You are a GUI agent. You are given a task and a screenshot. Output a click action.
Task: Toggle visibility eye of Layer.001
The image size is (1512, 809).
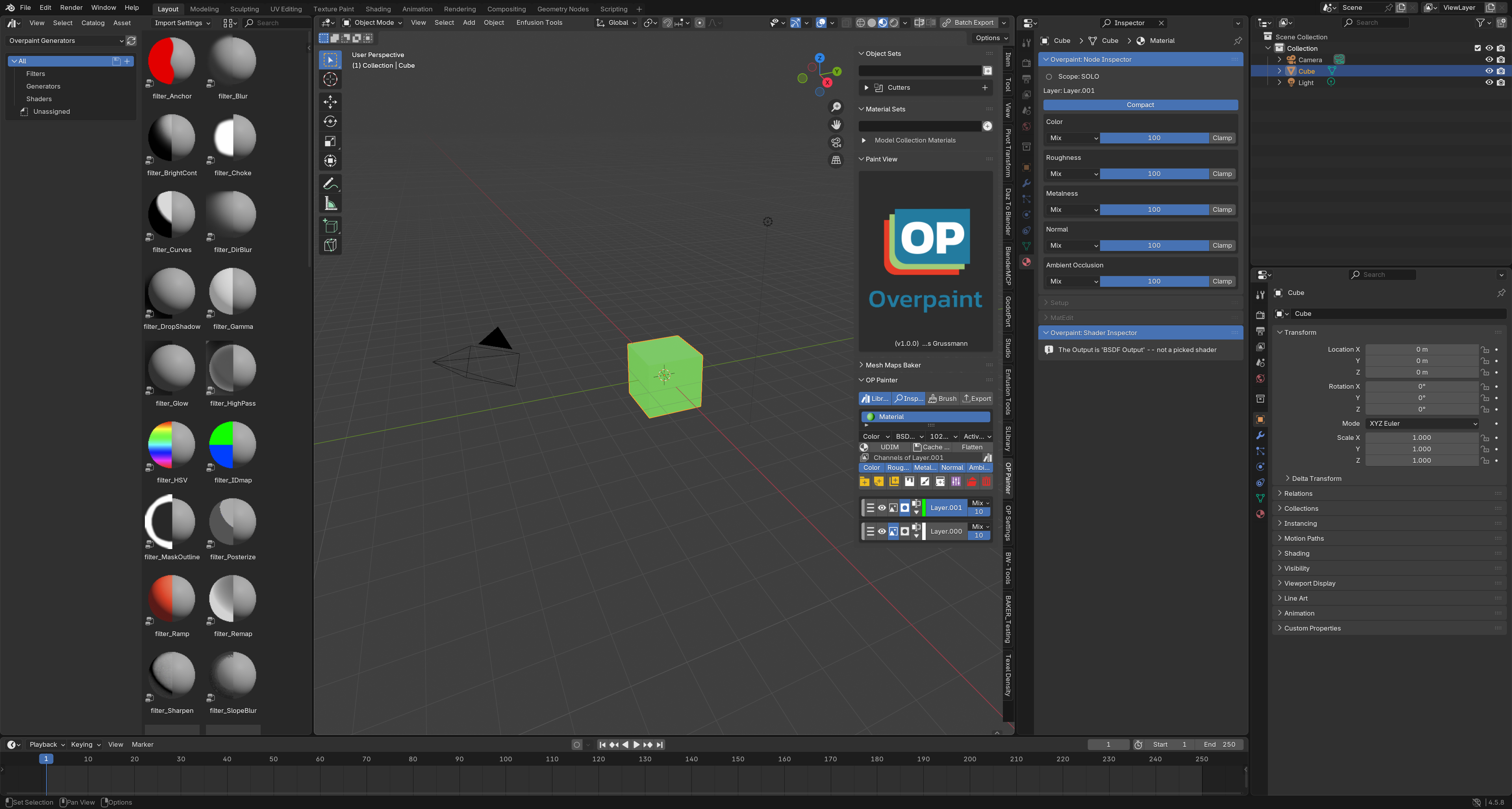(x=882, y=508)
